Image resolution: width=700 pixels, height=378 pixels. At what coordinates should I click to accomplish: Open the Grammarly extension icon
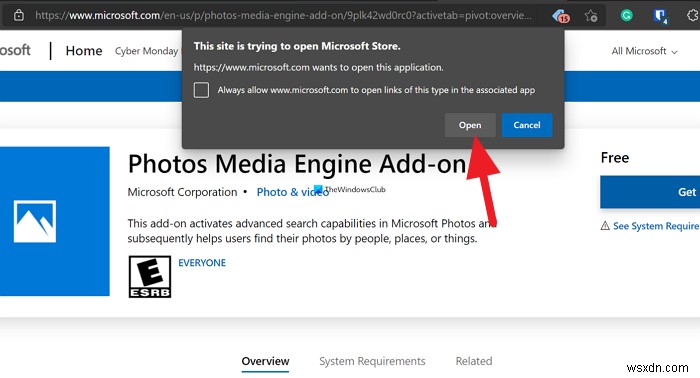tap(626, 16)
